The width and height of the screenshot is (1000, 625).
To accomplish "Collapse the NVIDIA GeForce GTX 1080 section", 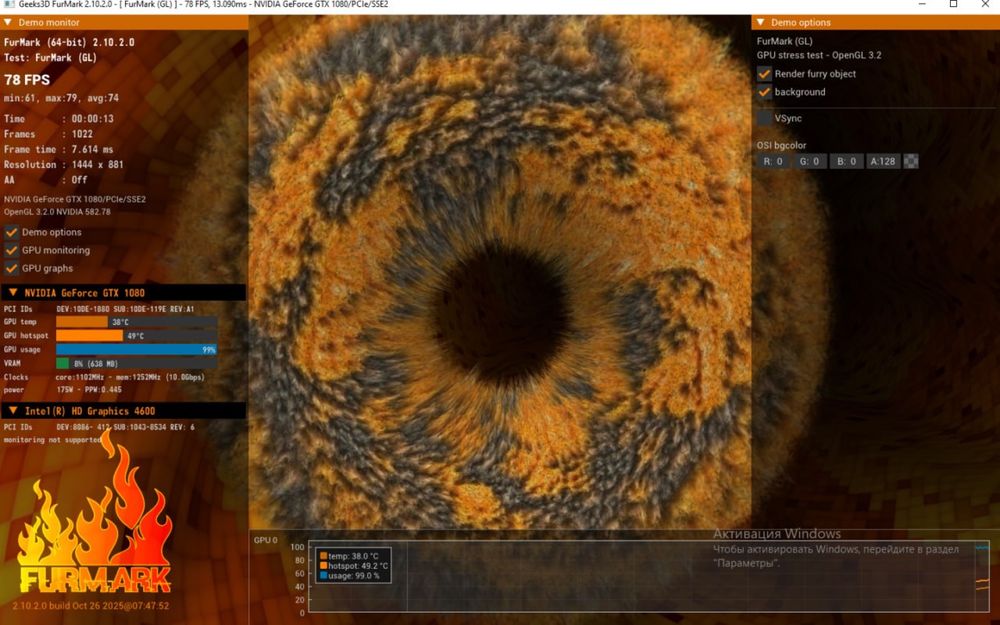I will 13,293.
